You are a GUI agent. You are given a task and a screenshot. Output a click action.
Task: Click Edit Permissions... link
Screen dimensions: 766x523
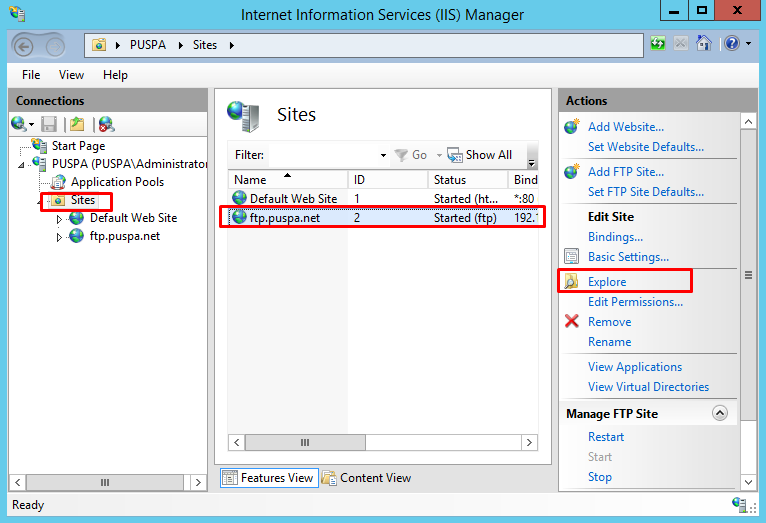[636, 302]
